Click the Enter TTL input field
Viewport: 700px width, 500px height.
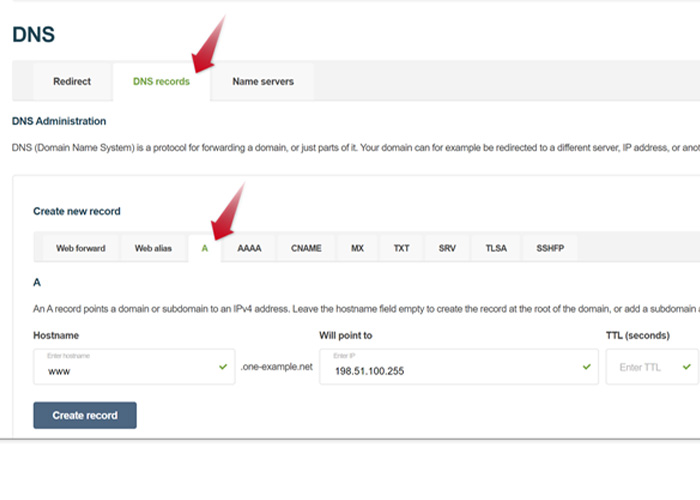(x=642, y=367)
